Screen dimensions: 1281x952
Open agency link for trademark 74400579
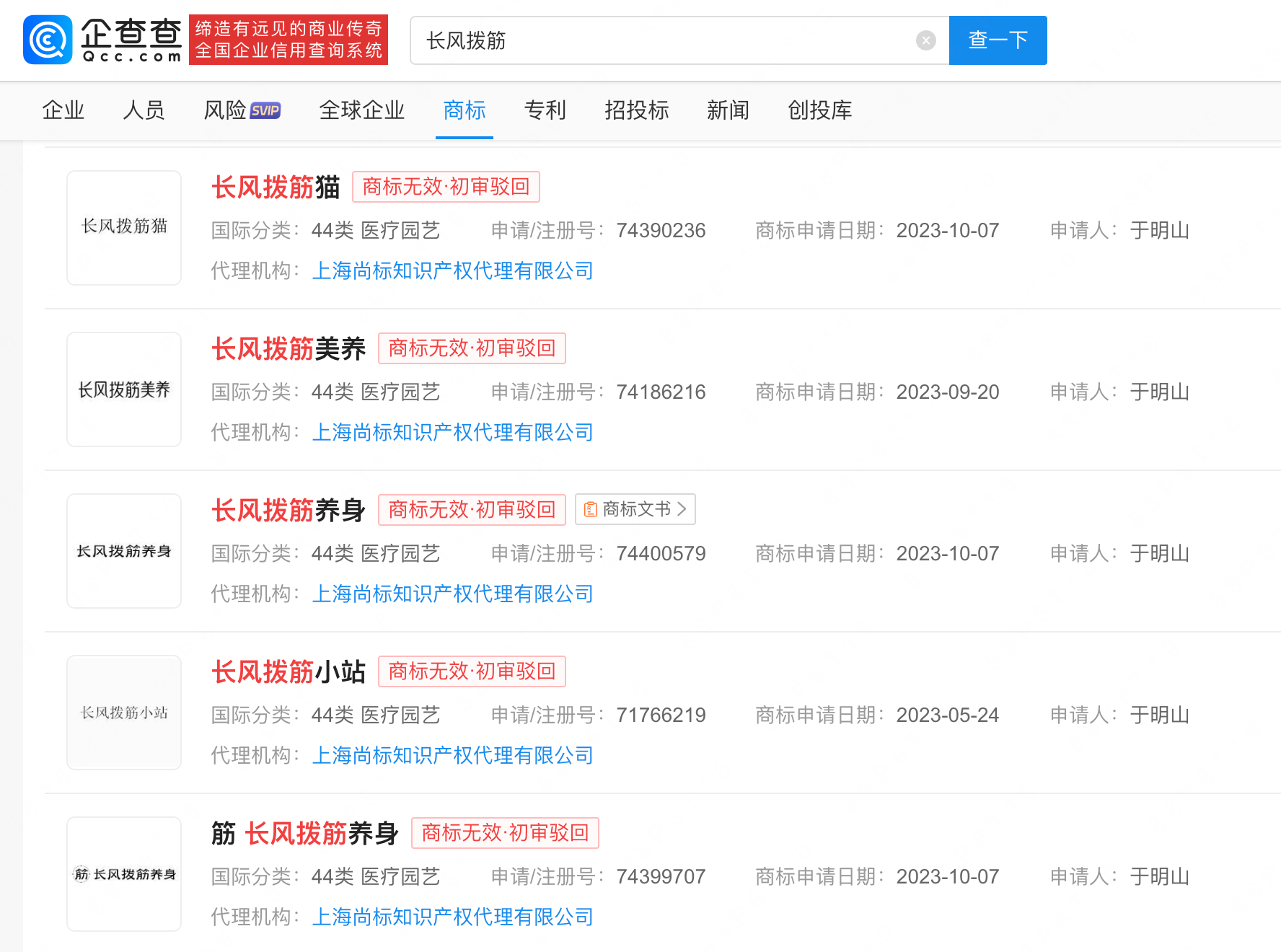(x=452, y=594)
